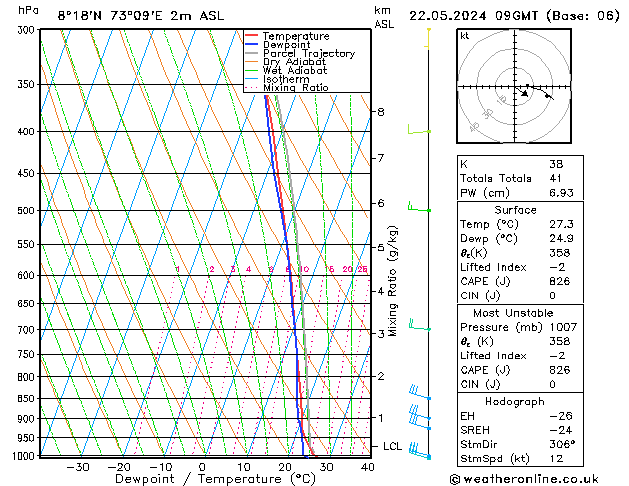Click the 850 hPa pressure axis label
Viewport: 629px width, 486px height.
click(x=26, y=399)
